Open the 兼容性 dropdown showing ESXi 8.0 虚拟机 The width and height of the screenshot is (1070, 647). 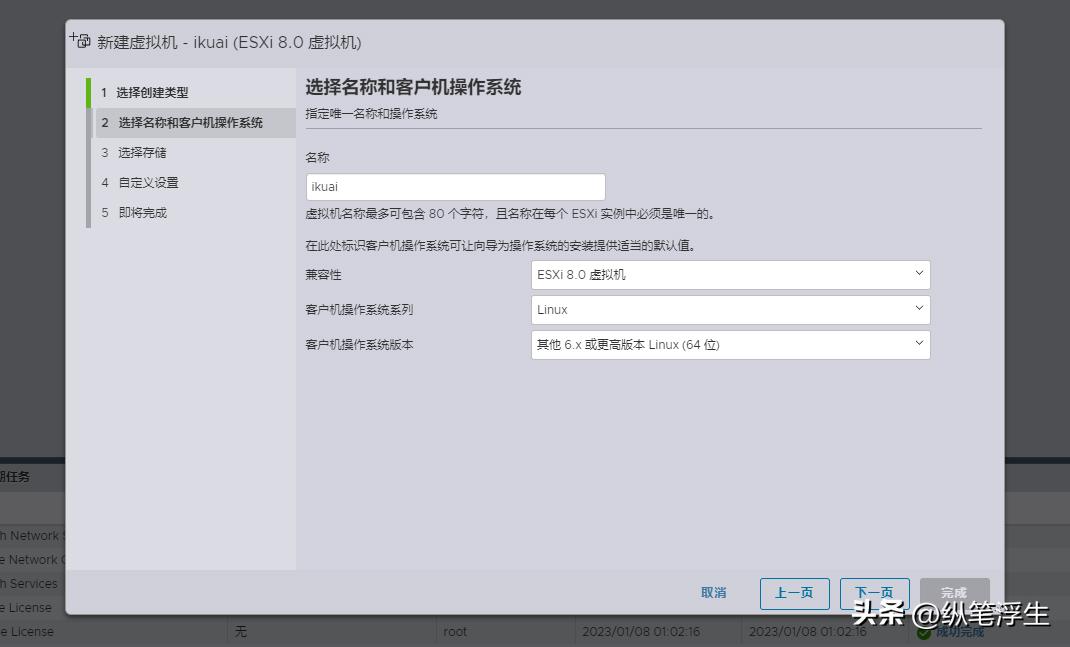point(730,275)
